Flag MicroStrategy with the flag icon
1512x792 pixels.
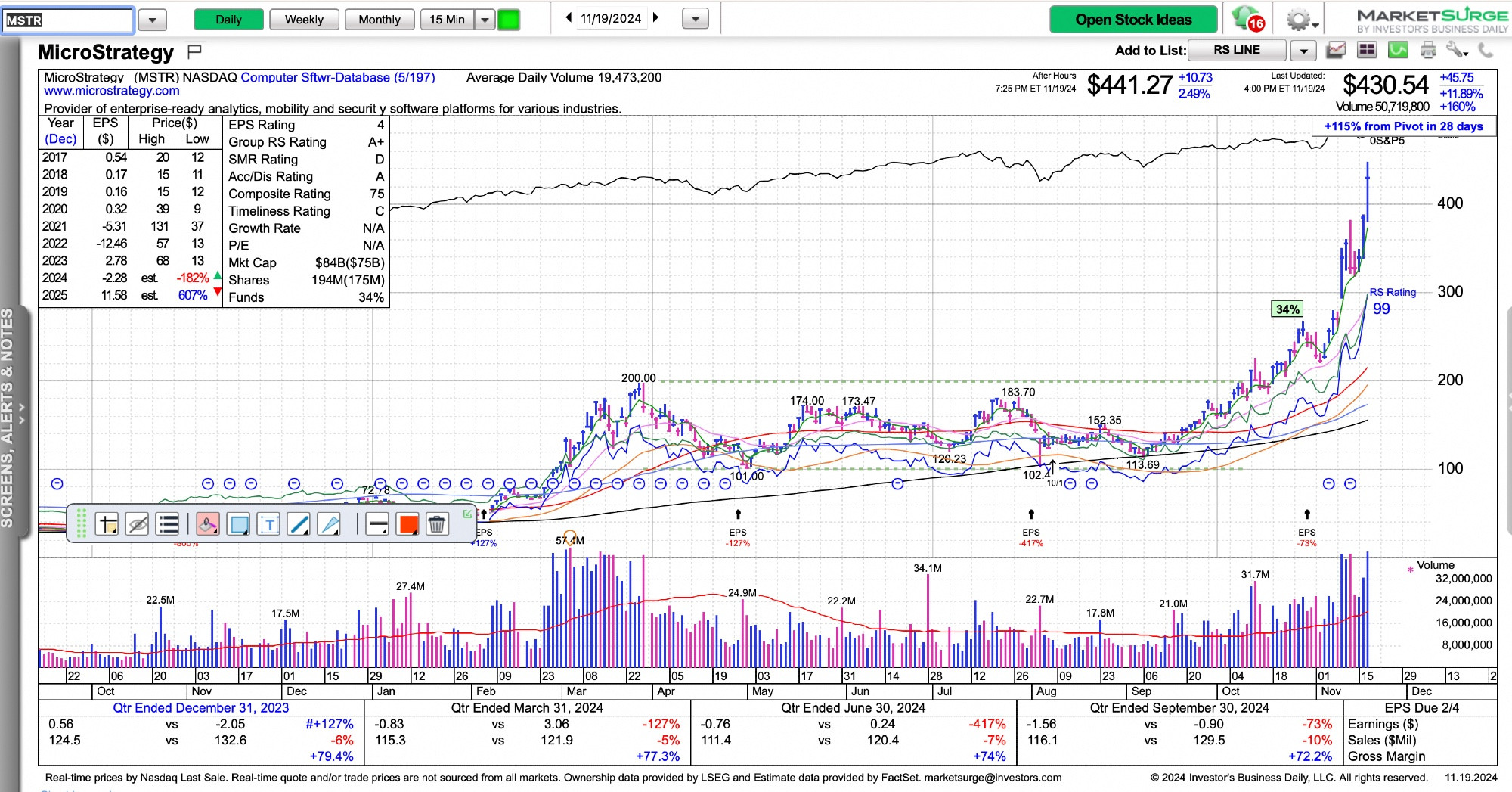click(194, 51)
